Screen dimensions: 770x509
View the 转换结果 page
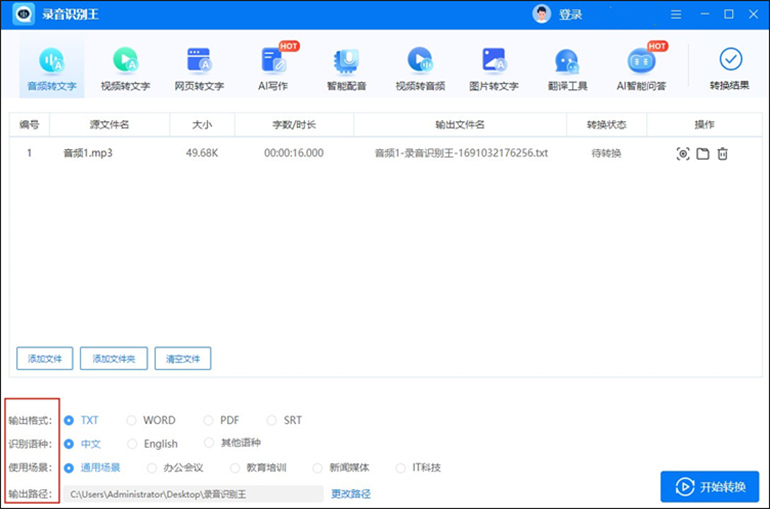click(x=730, y=69)
